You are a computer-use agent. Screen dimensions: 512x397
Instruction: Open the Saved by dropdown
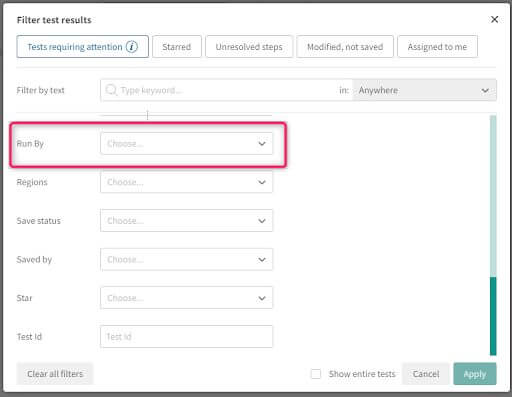coord(186,259)
